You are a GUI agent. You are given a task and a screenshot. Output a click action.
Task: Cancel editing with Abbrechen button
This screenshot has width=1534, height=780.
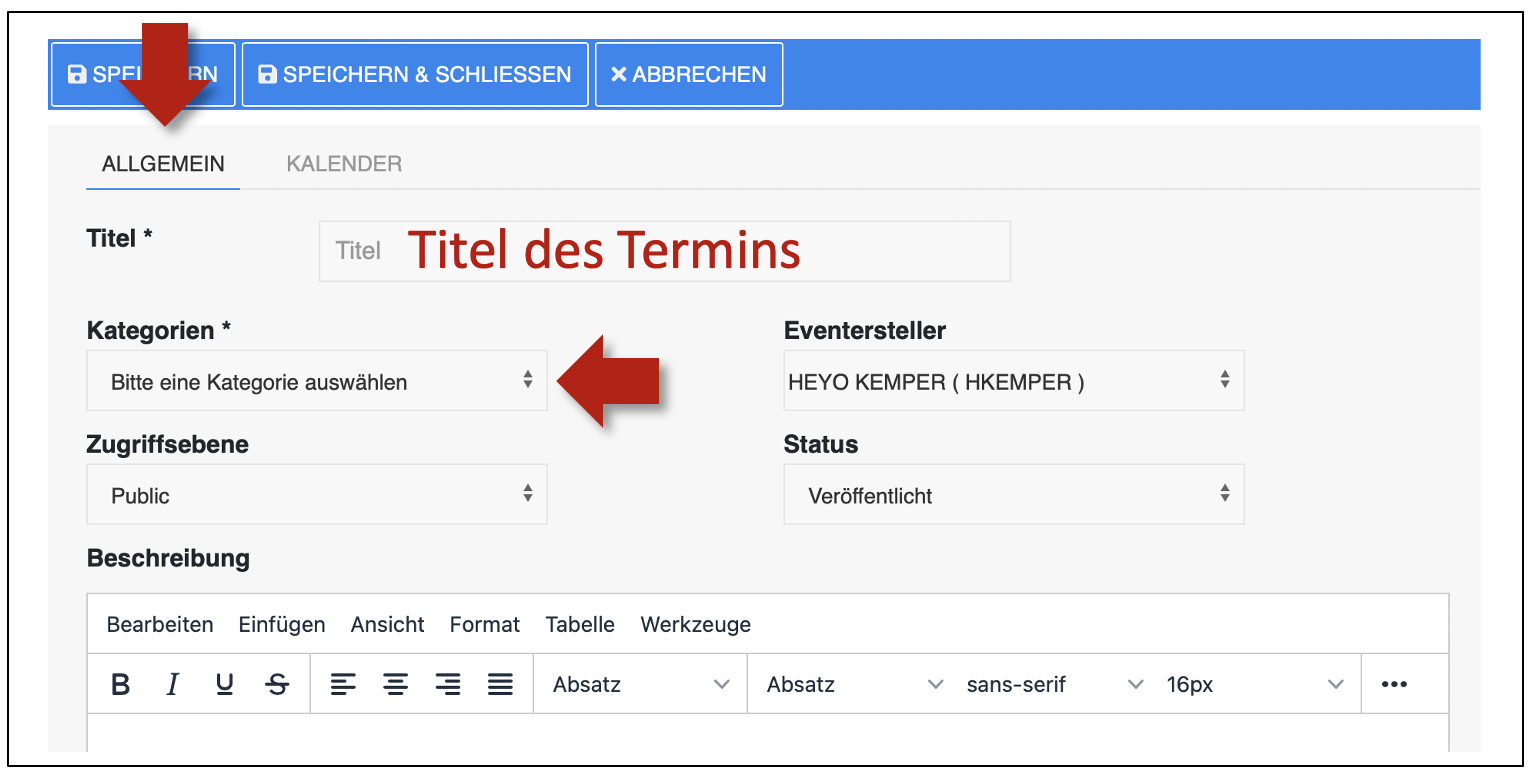pyautogui.click(x=689, y=75)
